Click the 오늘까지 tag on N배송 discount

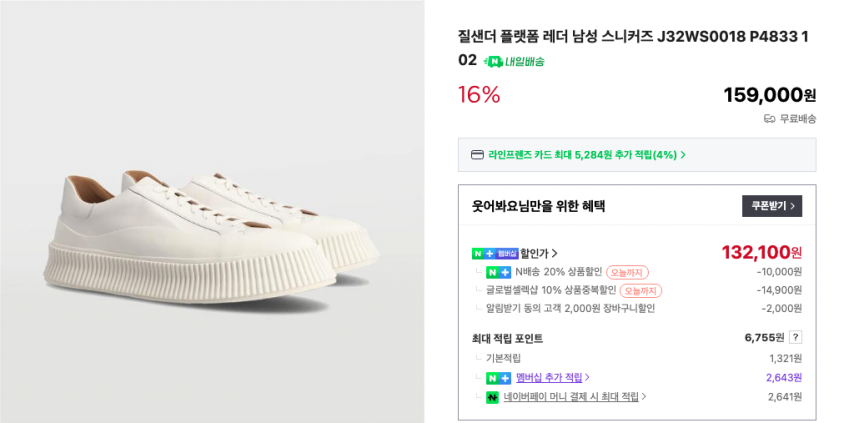coord(627,272)
